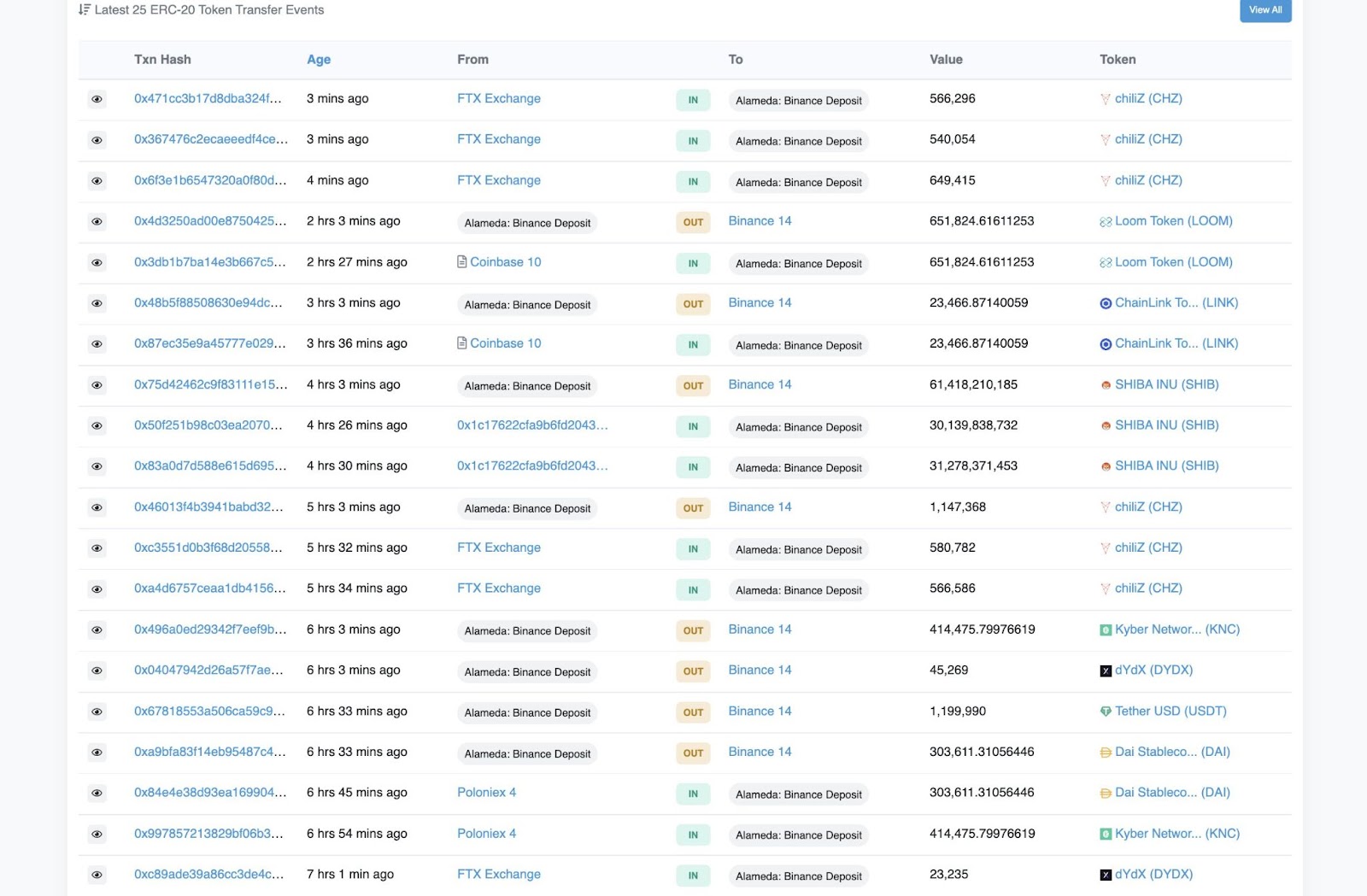This screenshot has height=896, width=1367.
Task: Click eye icon for 0x50f251b98c03ea2070 row
Action: (x=97, y=426)
